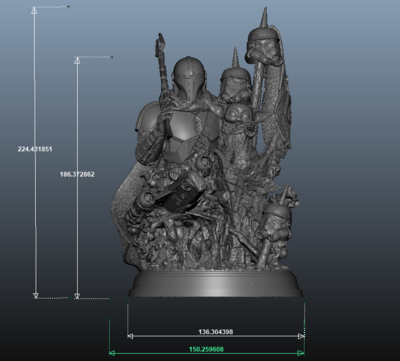Click bottom arrowhead of the 224.431851 measurement
The image size is (400, 361).
tap(36, 295)
